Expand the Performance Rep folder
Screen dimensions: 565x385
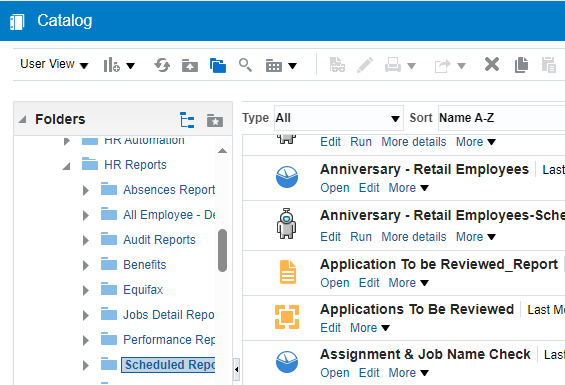pyautogui.click(x=86, y=340)
